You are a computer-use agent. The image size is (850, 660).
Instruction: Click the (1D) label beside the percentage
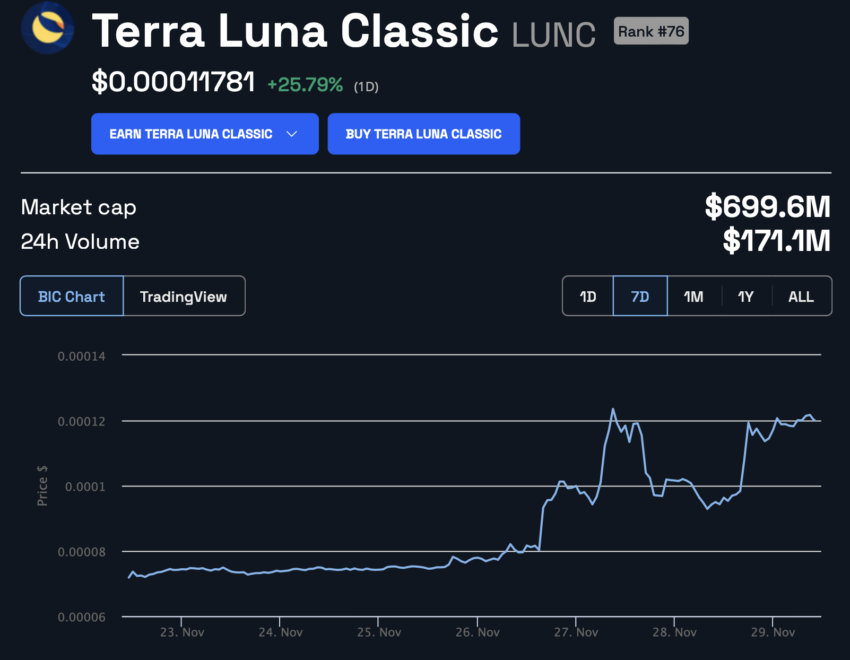[366, 85]
